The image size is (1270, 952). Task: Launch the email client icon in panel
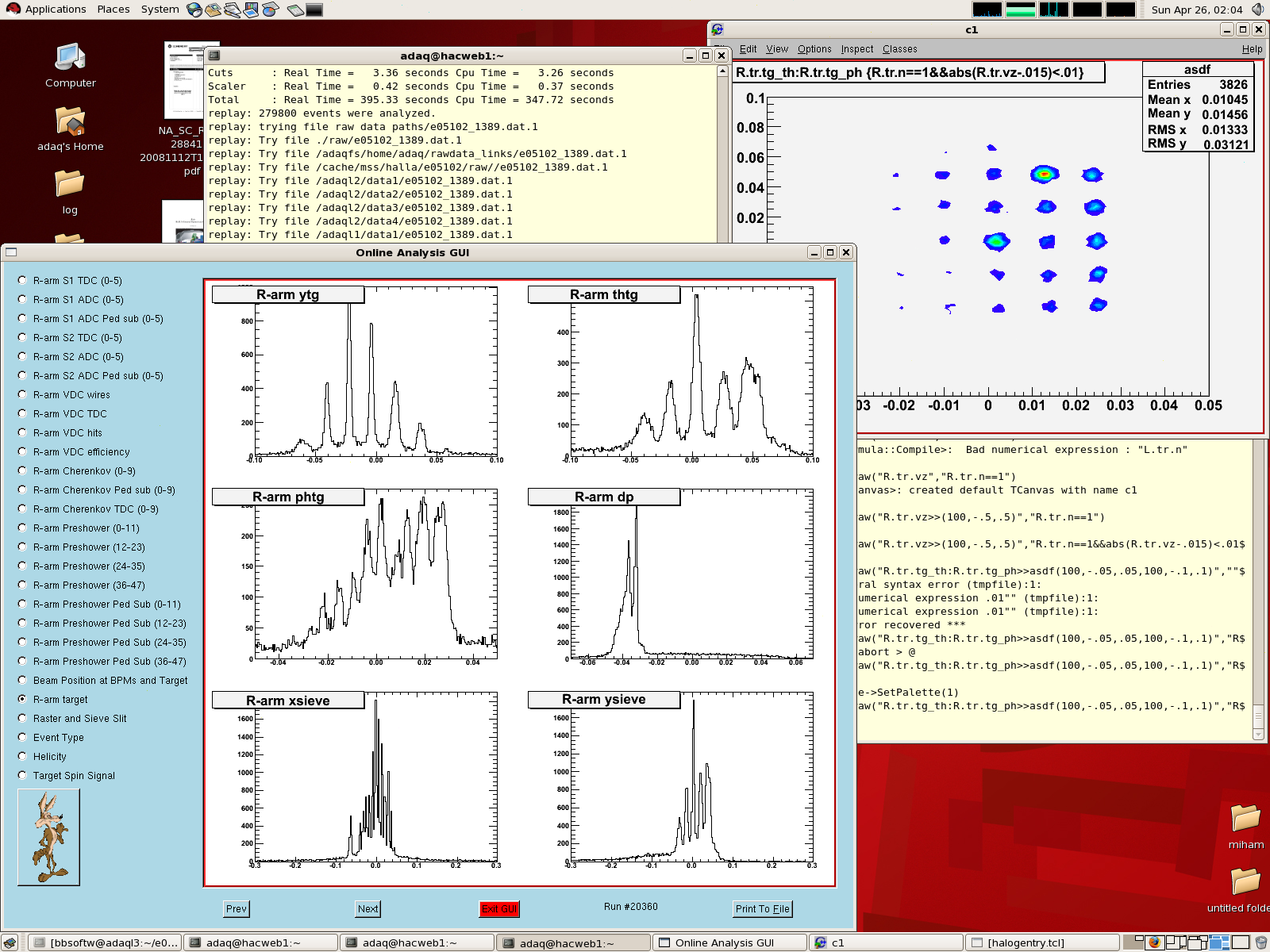coord(213,10)
